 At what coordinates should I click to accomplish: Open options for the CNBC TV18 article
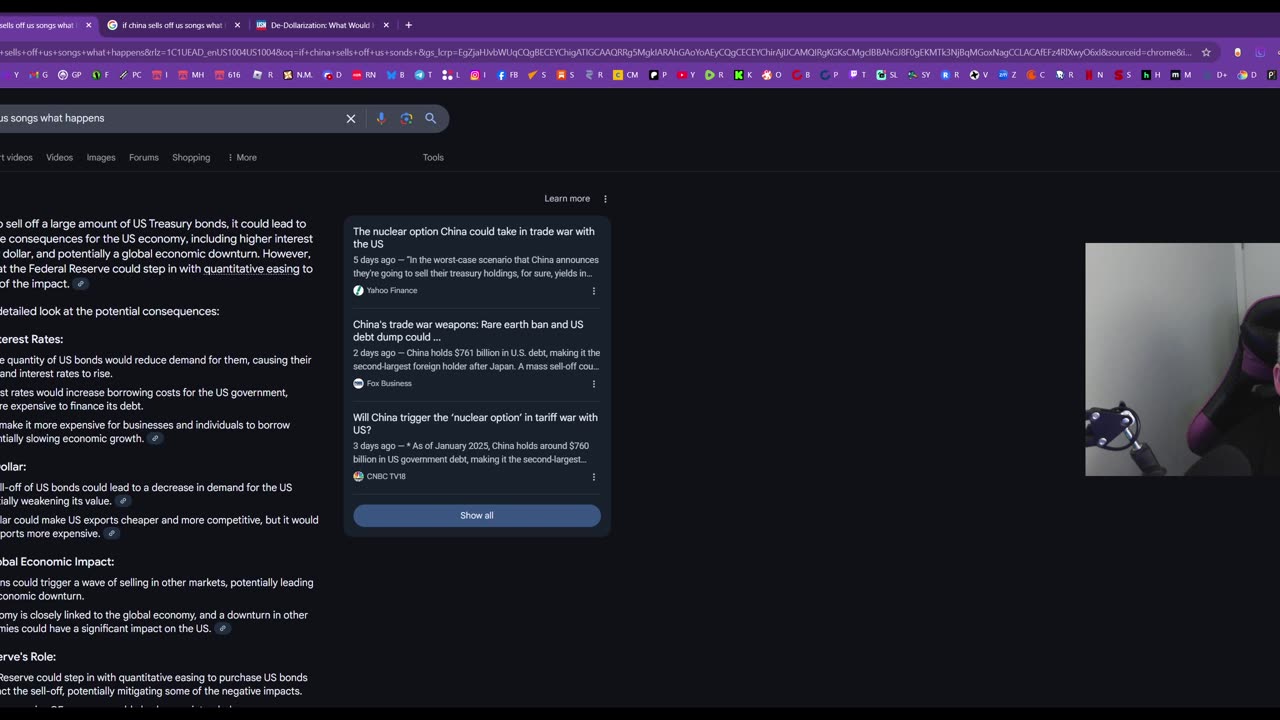click(594, 477)
